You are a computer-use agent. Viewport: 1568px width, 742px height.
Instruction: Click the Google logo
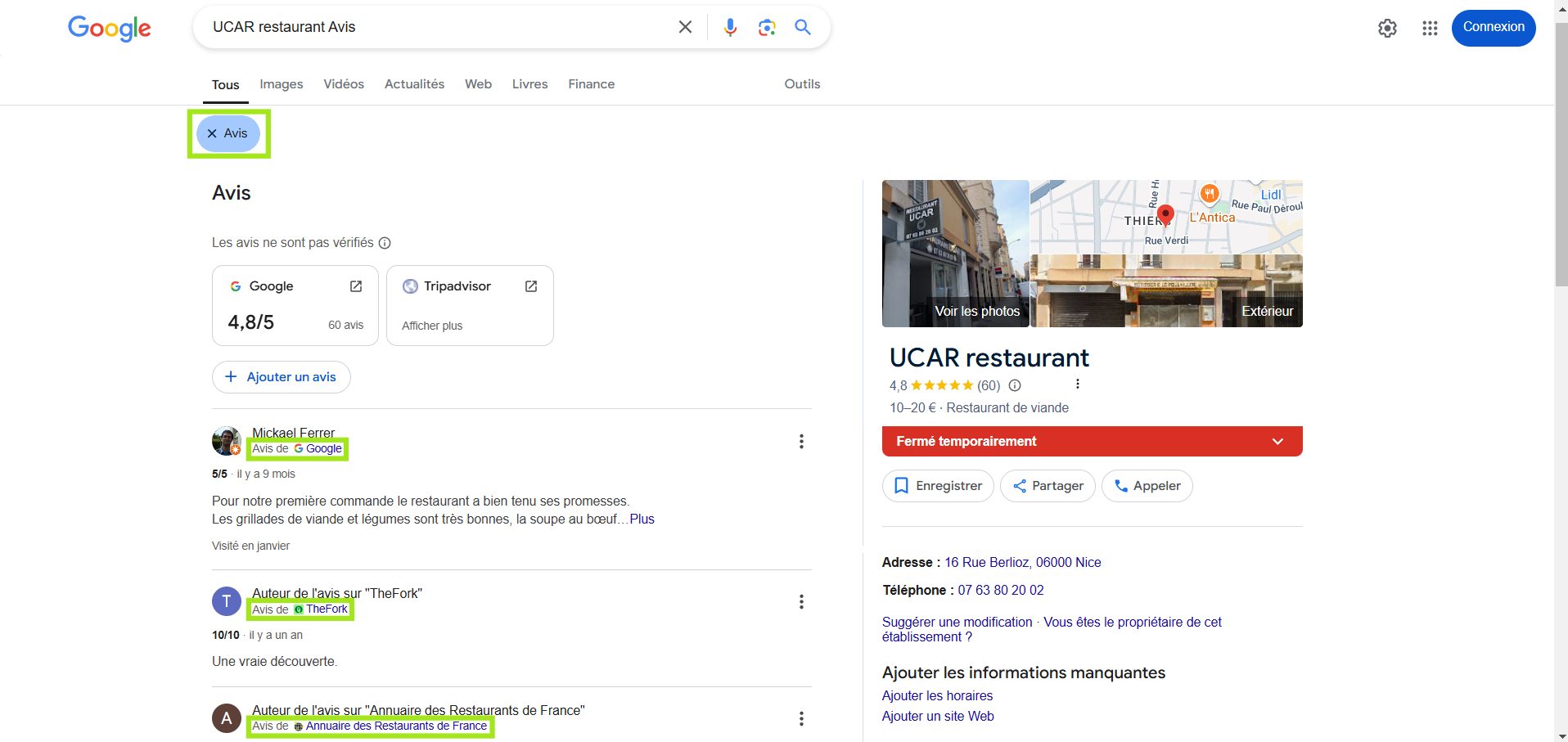coord(110,29)
